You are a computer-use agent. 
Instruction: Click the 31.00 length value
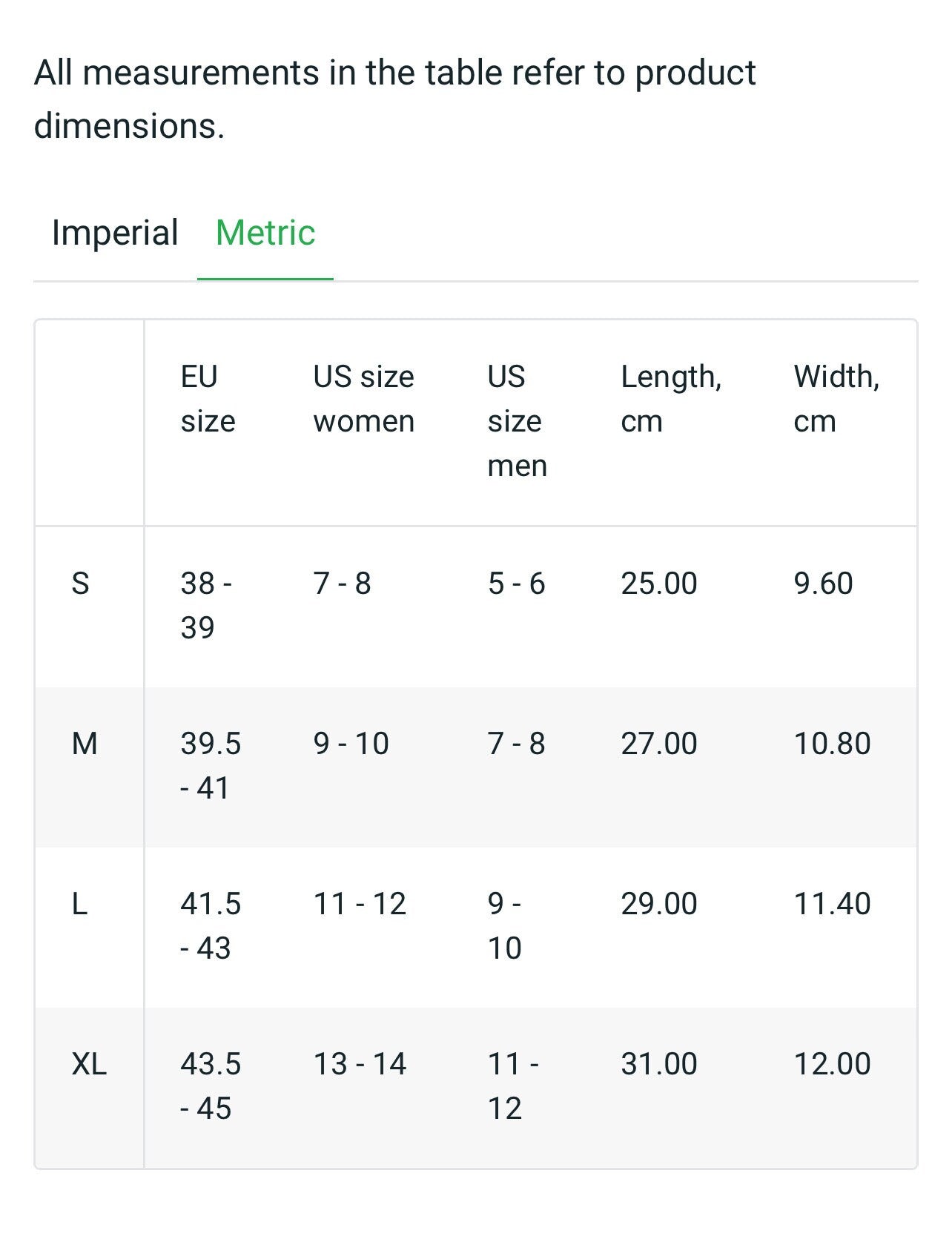(658, 1064)
